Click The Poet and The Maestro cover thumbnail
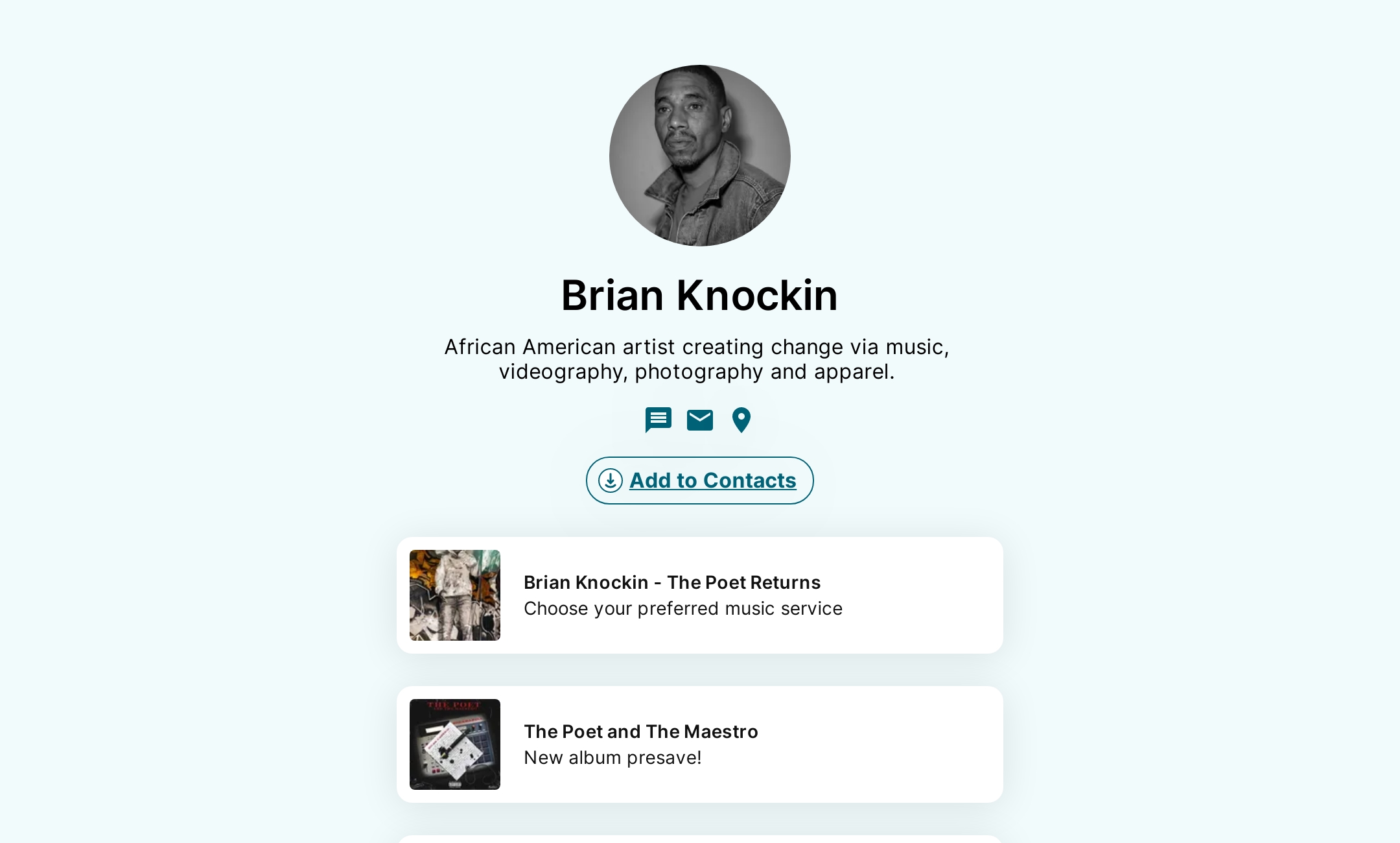This screenshot has height=843, width=1400. (x=454, y=744)
